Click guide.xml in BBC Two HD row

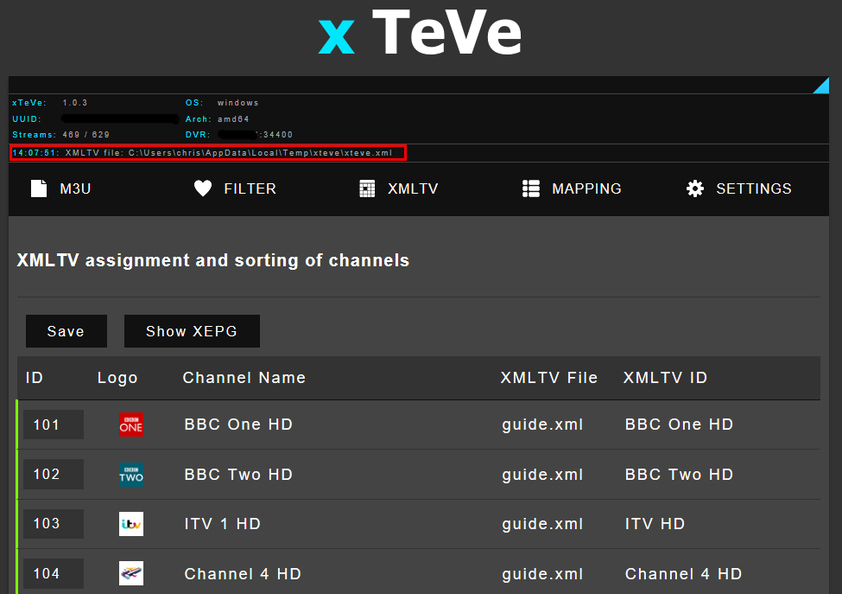click(x=542, y=475)
